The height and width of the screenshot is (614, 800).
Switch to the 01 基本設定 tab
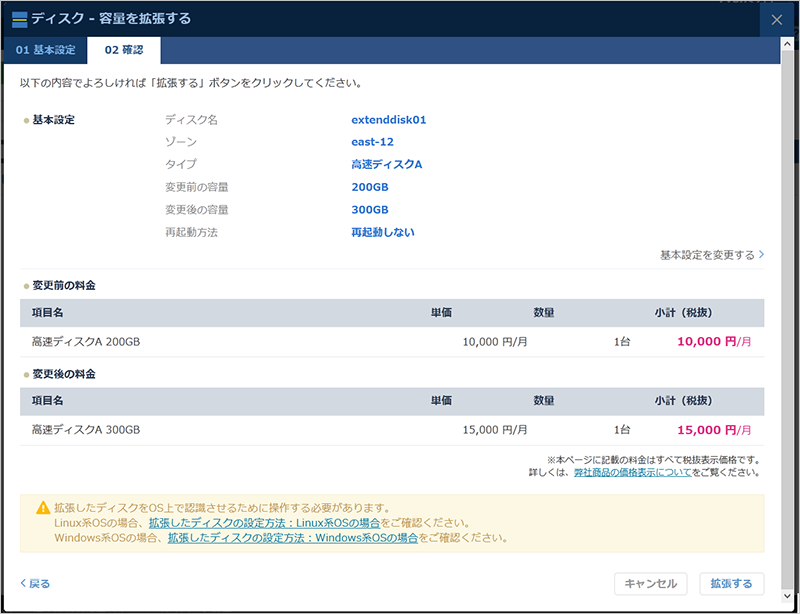coord(44,51)
